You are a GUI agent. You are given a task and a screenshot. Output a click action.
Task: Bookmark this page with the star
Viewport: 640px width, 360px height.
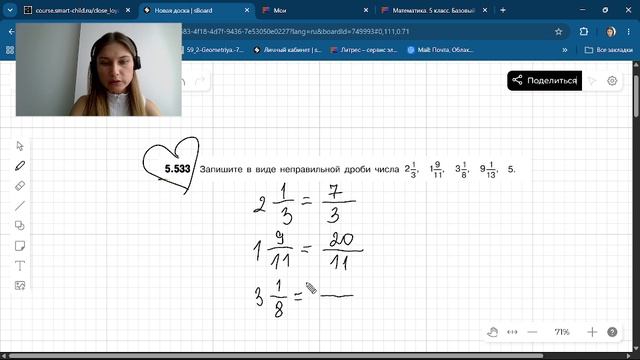click(558, 31)
